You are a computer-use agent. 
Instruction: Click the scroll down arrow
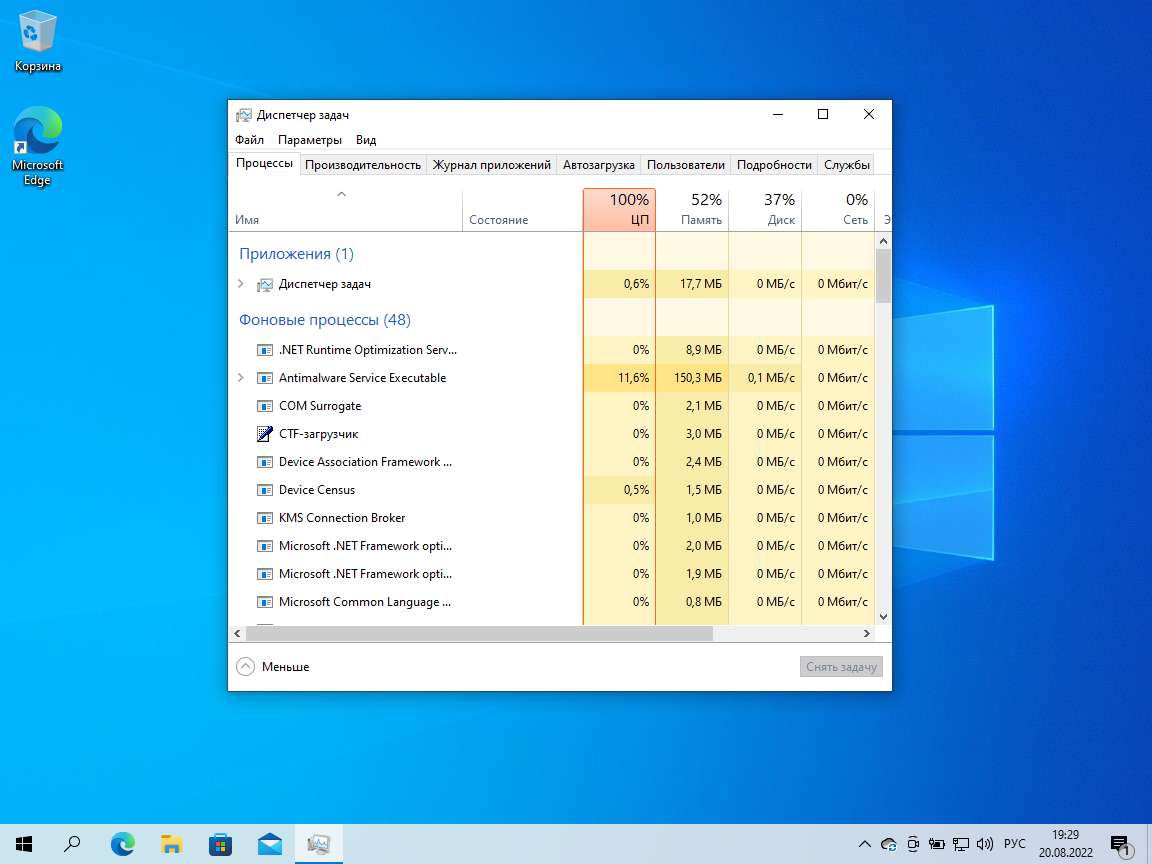pos(883,617)
